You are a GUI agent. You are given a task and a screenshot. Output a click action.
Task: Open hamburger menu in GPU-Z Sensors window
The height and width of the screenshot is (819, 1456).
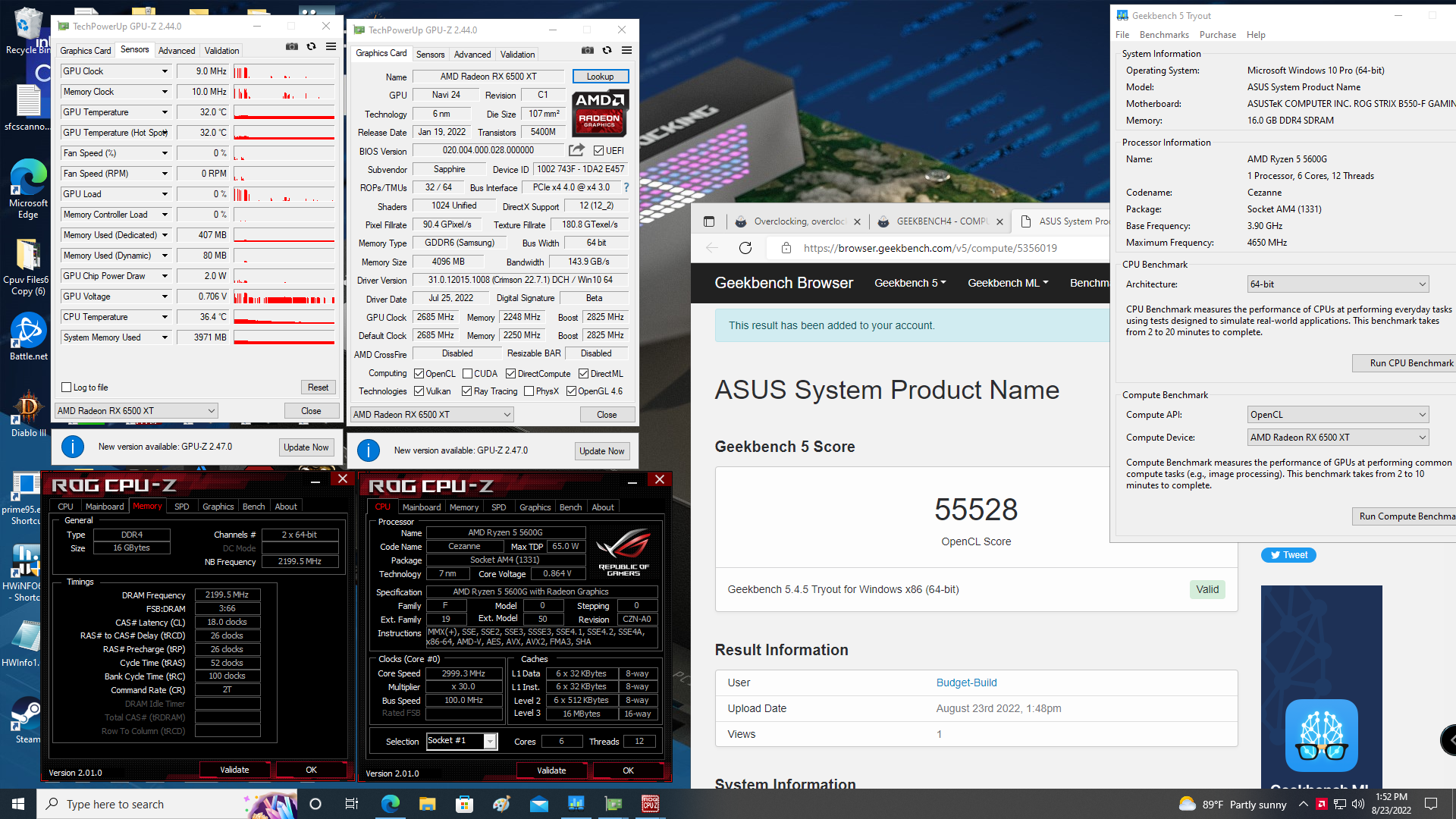(x=331, y=47)
